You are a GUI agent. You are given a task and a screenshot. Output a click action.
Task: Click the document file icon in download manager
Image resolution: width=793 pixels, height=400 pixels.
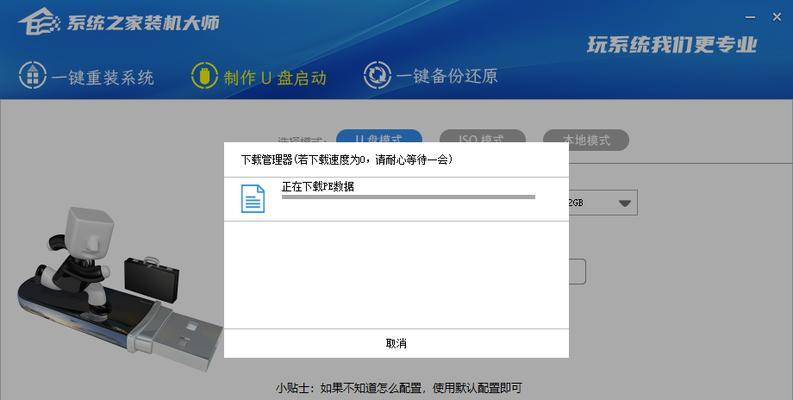tap(252, 199)
